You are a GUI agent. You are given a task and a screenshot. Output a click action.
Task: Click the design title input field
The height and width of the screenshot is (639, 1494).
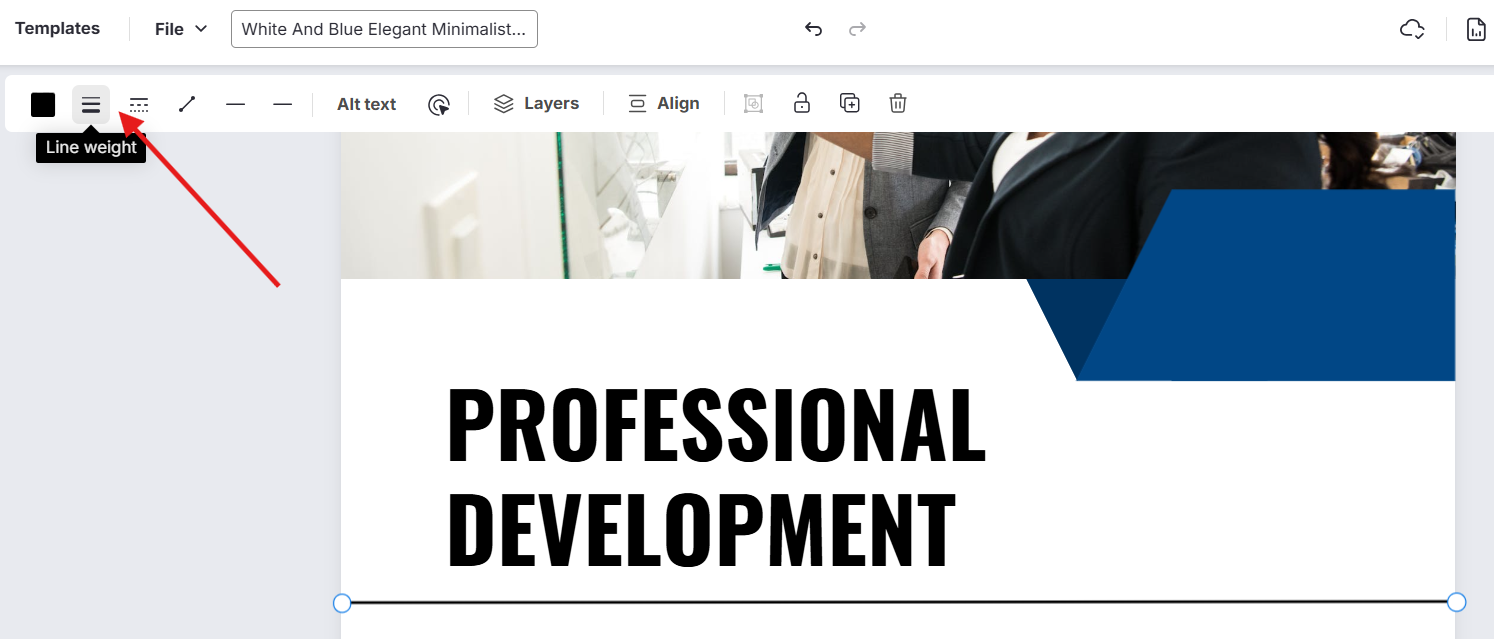point(384,29)
